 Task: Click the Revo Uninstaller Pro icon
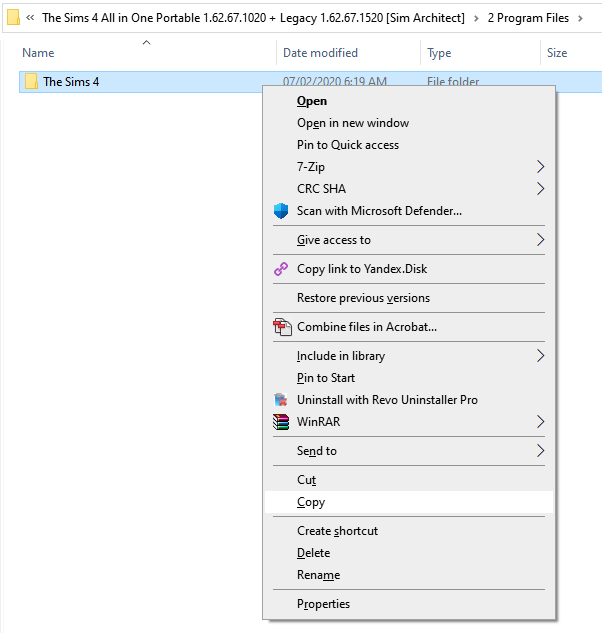coord(281,400)
